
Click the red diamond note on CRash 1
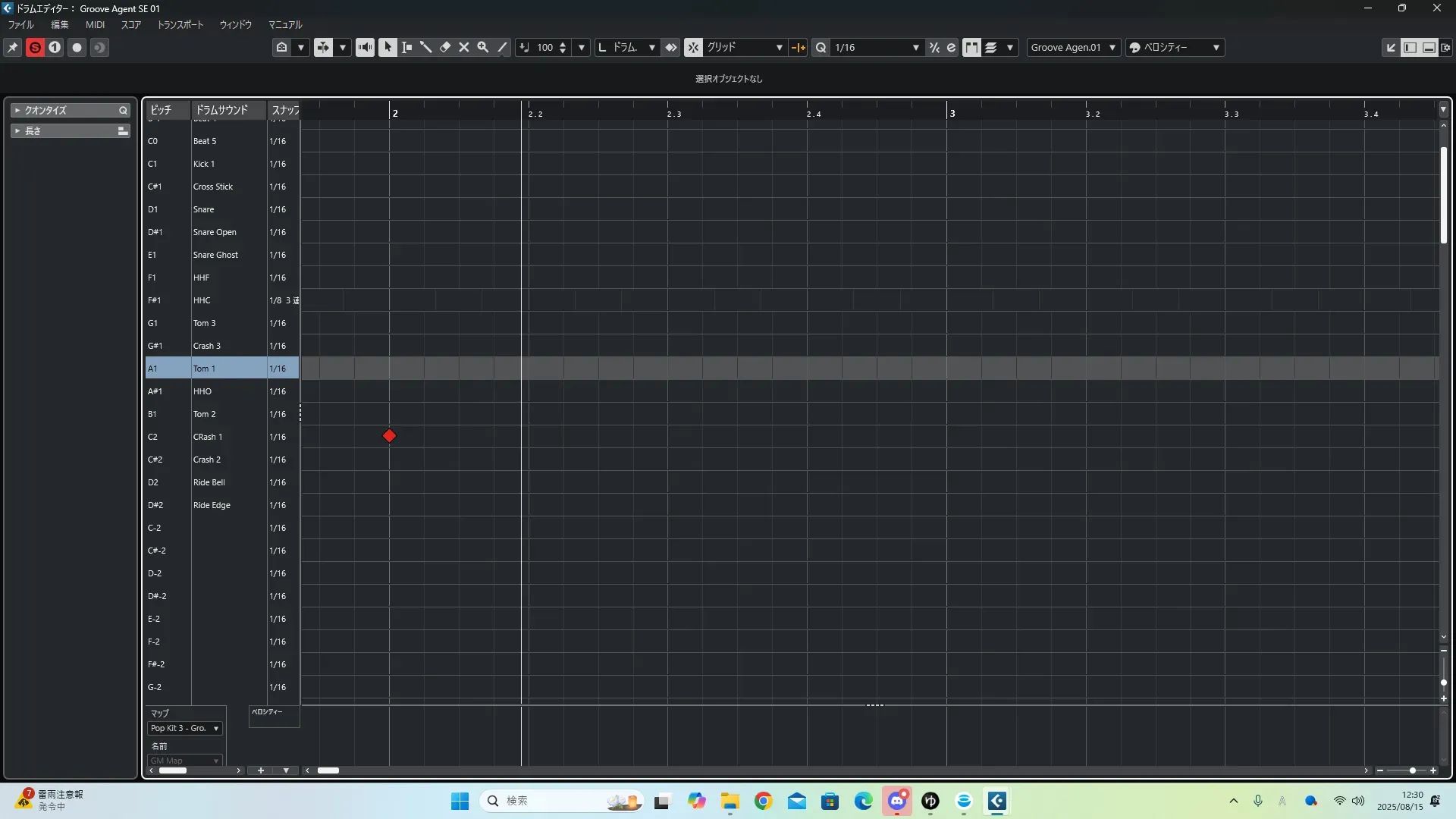pos(389,436)
